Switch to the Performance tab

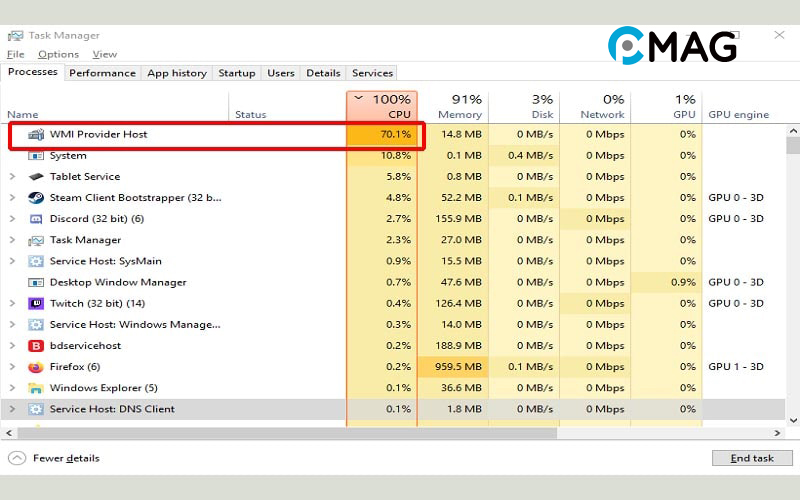tap(103, 73)
